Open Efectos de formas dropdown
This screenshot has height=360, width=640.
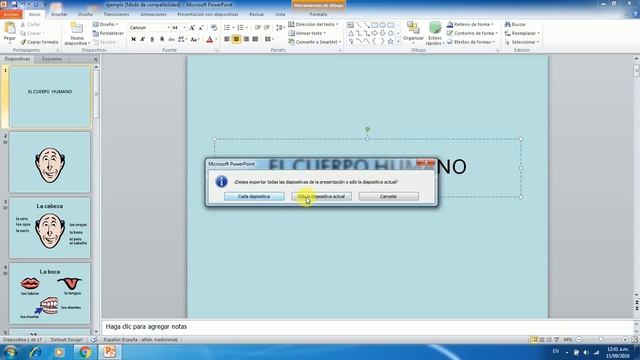click(471, 42)
